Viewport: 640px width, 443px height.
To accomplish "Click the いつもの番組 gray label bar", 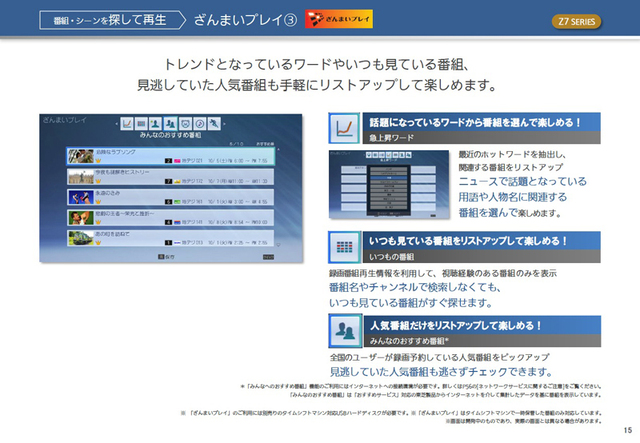I will (482, 256).
